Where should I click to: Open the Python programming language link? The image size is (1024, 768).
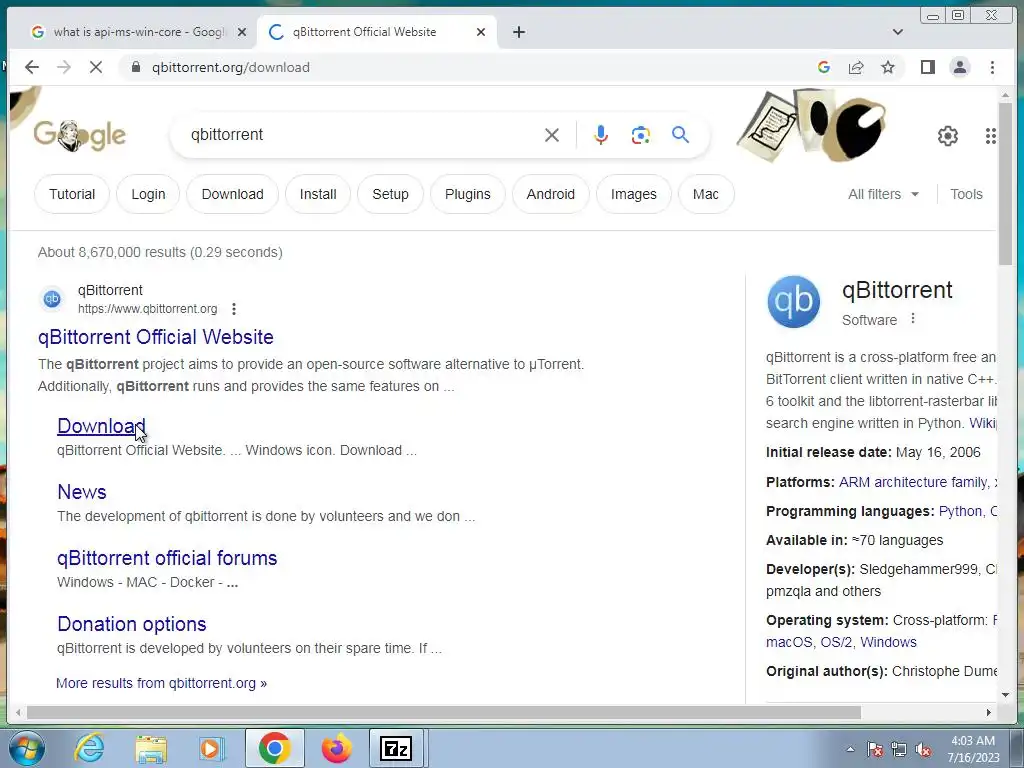click(960, 511)
